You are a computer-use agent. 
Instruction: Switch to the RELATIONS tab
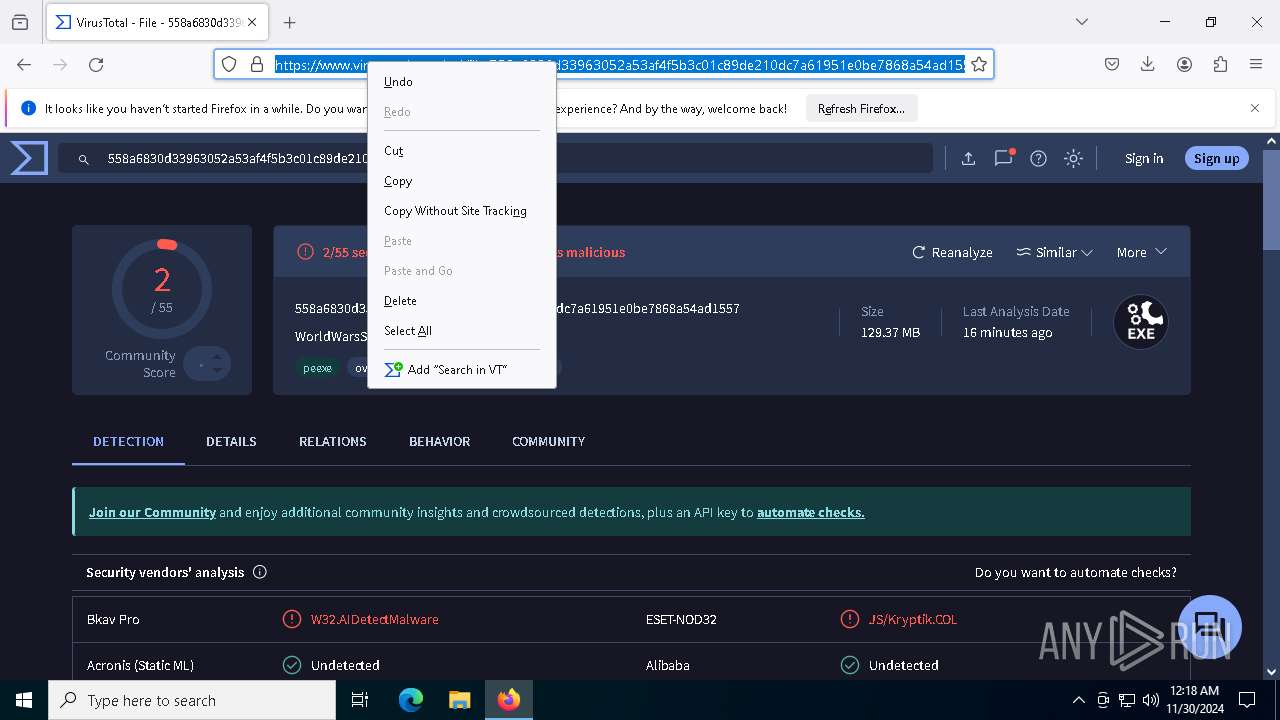click(x=333, y=441)
